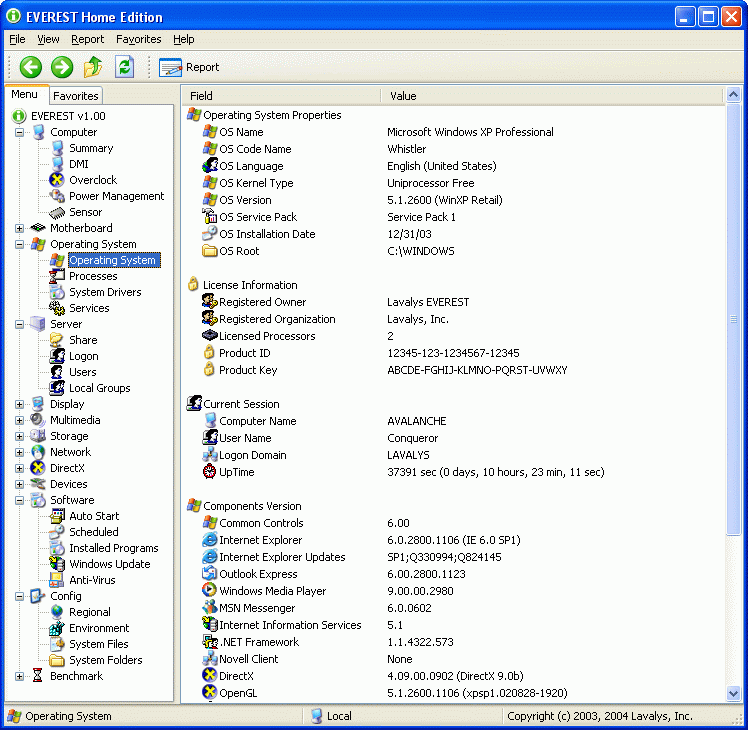748x730 pixels.
Task: Select the Logon icon under Server
Action: point(57,356)
